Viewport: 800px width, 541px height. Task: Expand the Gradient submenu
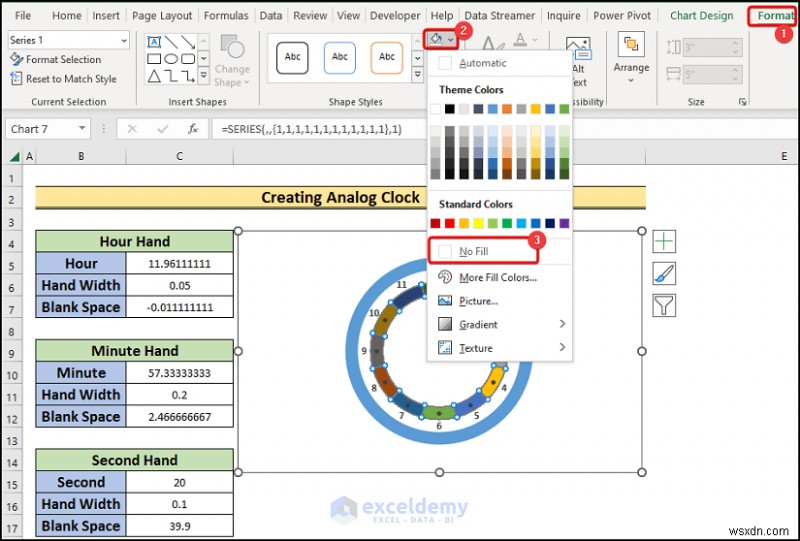coord(499,325)
